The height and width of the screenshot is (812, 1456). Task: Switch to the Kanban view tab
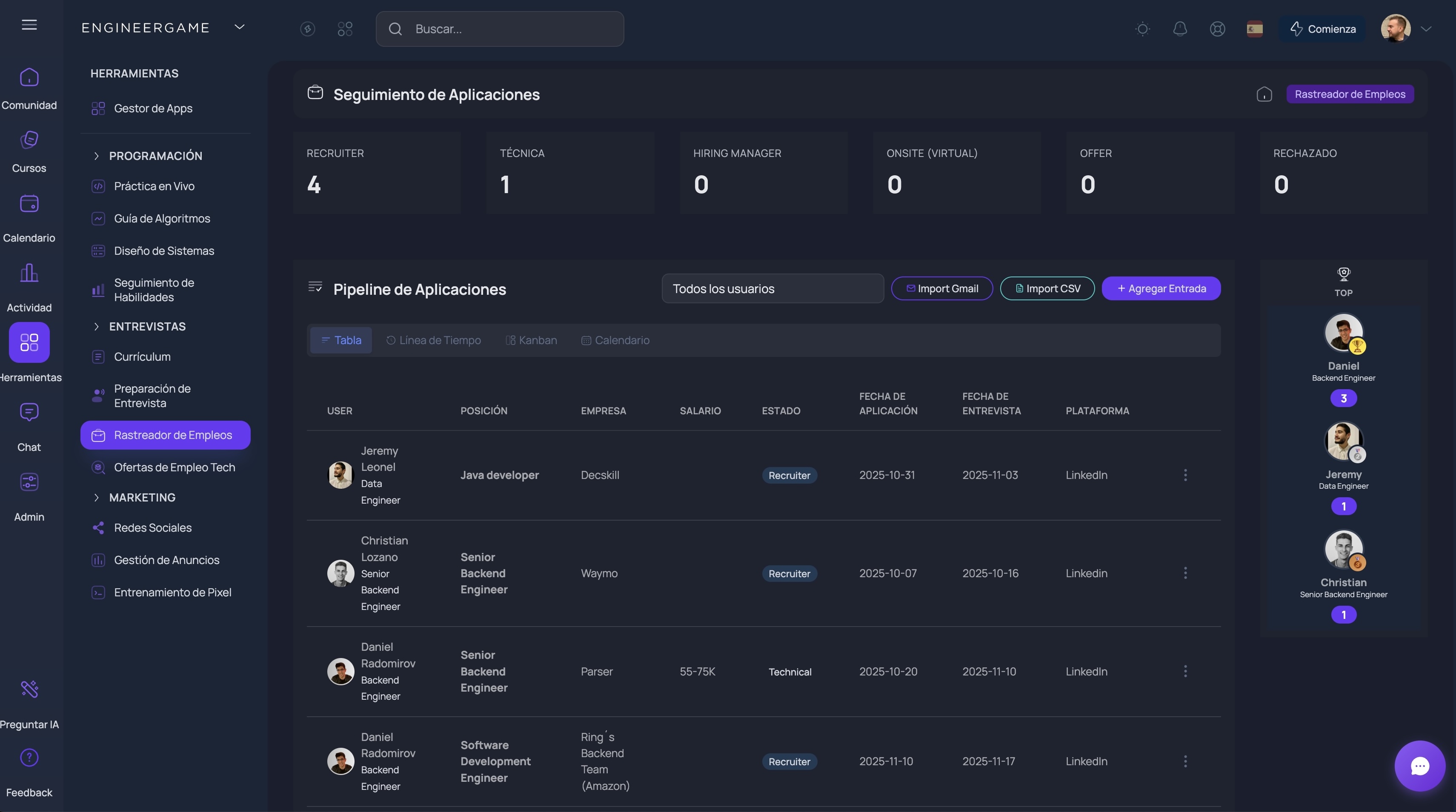click(x=531, y=340)
